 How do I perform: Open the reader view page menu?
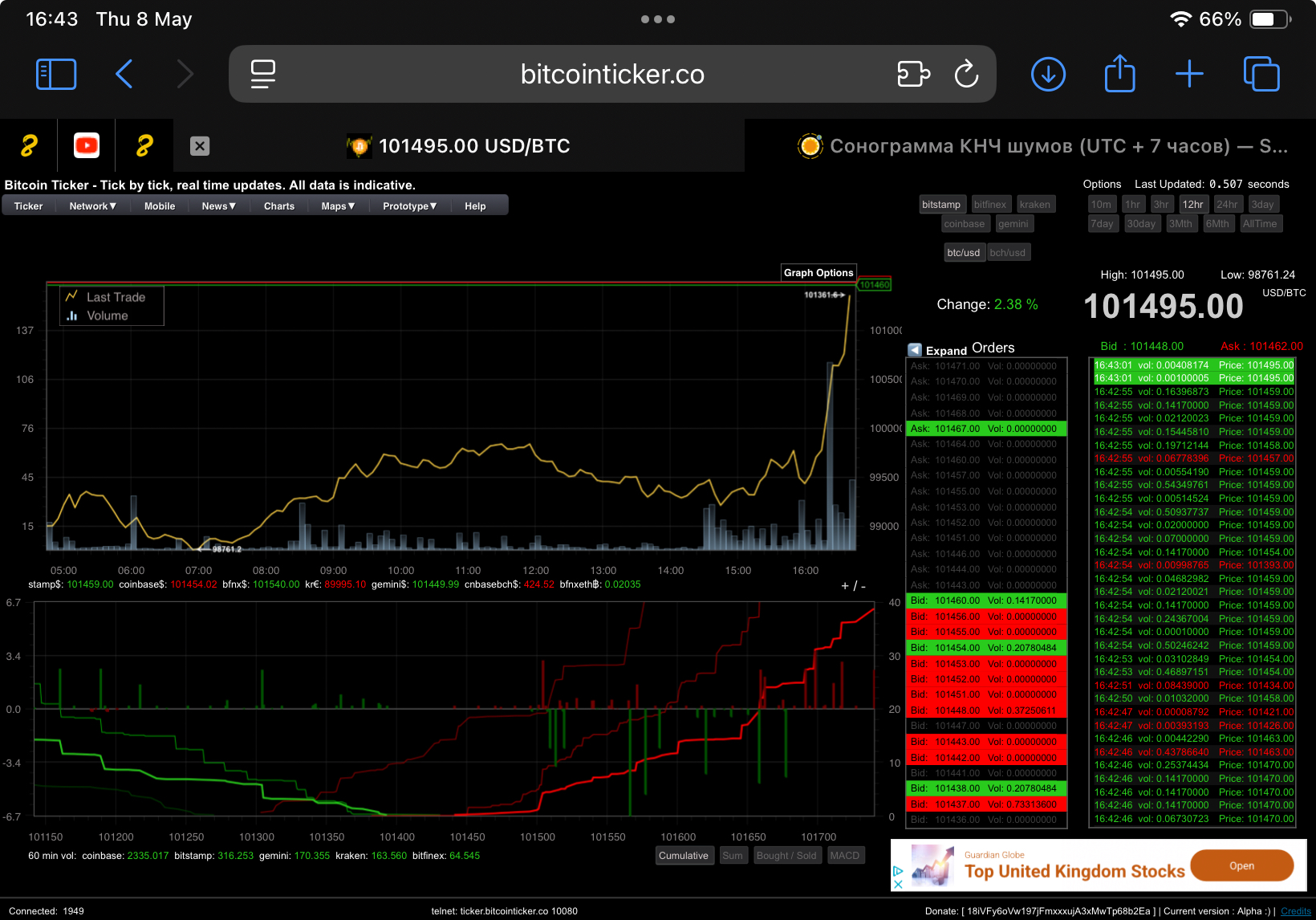pyautogui.click(x=263, y=74)
